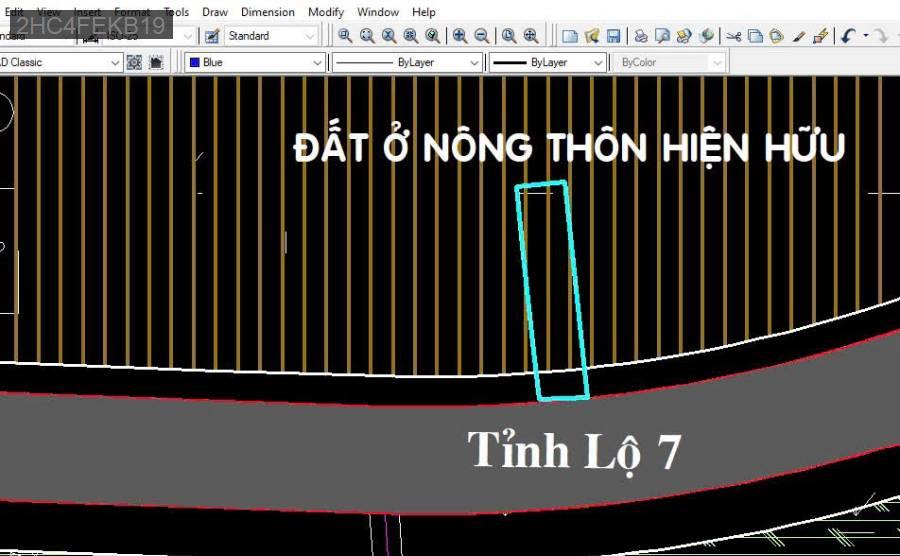Screen dimensions: 900x556
Task: Choose the Zoom Object green magnifier icon
Action: pos(432,36)
